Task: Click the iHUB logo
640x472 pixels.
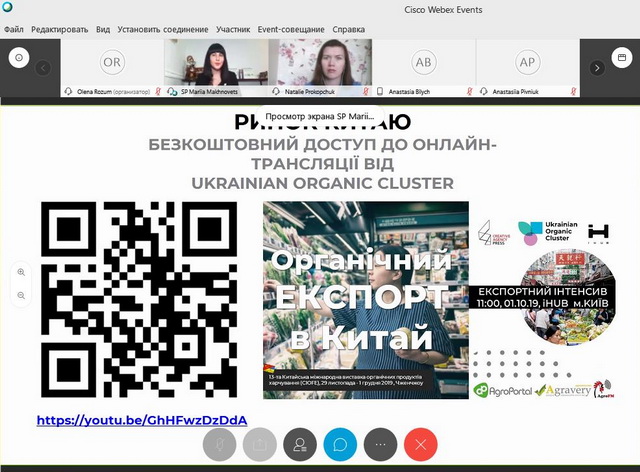Action: [x=598, y=234]
